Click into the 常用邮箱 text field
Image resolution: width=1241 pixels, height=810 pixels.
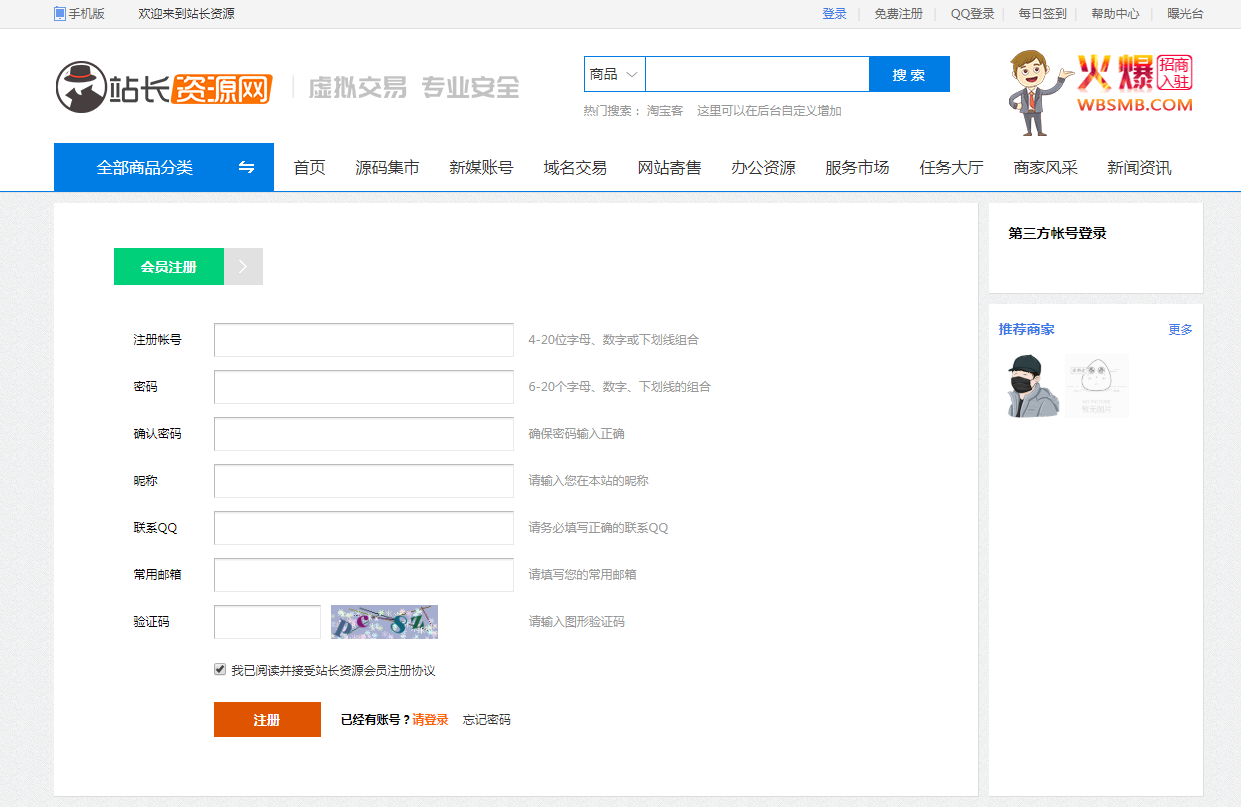(364, 575)
